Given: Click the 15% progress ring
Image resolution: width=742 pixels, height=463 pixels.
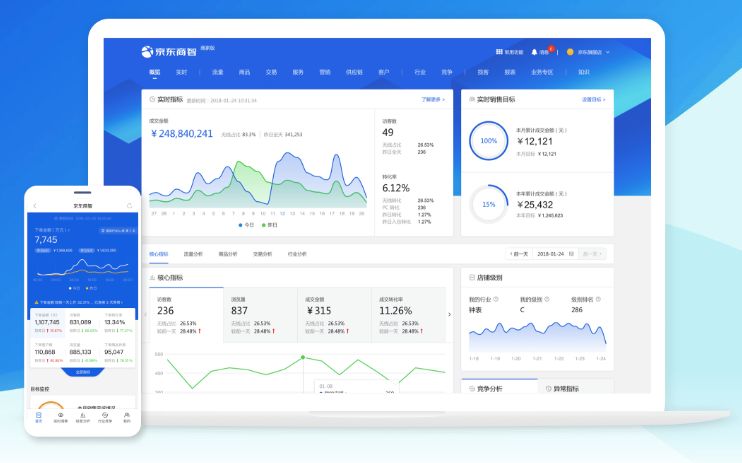Looking at the screenshot, I should [488, 204].
